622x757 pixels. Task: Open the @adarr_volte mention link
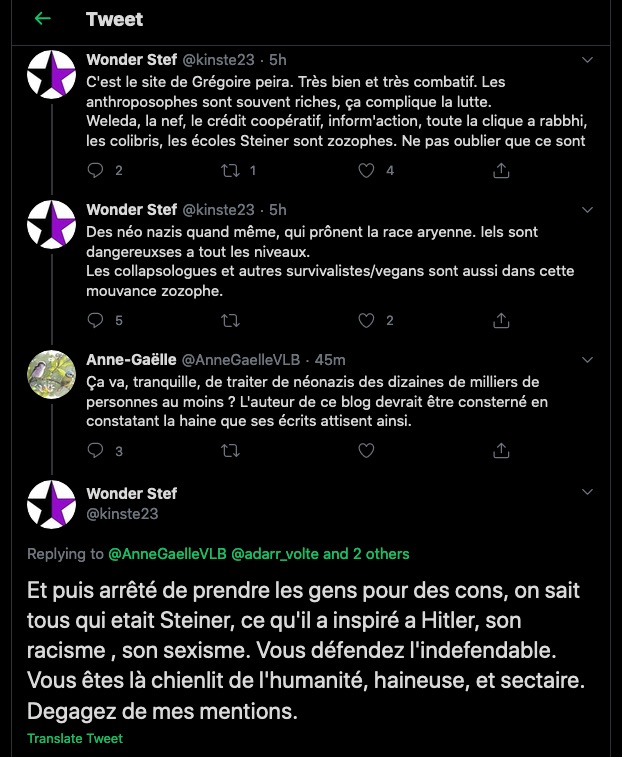click(x=275, y=553)
